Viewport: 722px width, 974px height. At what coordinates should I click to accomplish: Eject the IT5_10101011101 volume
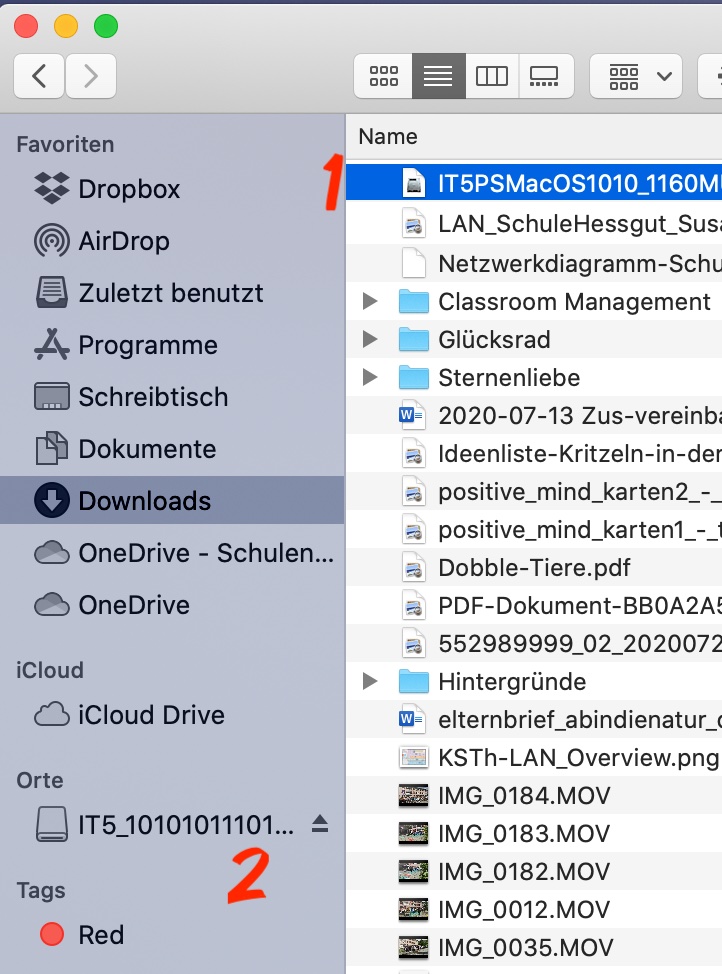point(319,824)
